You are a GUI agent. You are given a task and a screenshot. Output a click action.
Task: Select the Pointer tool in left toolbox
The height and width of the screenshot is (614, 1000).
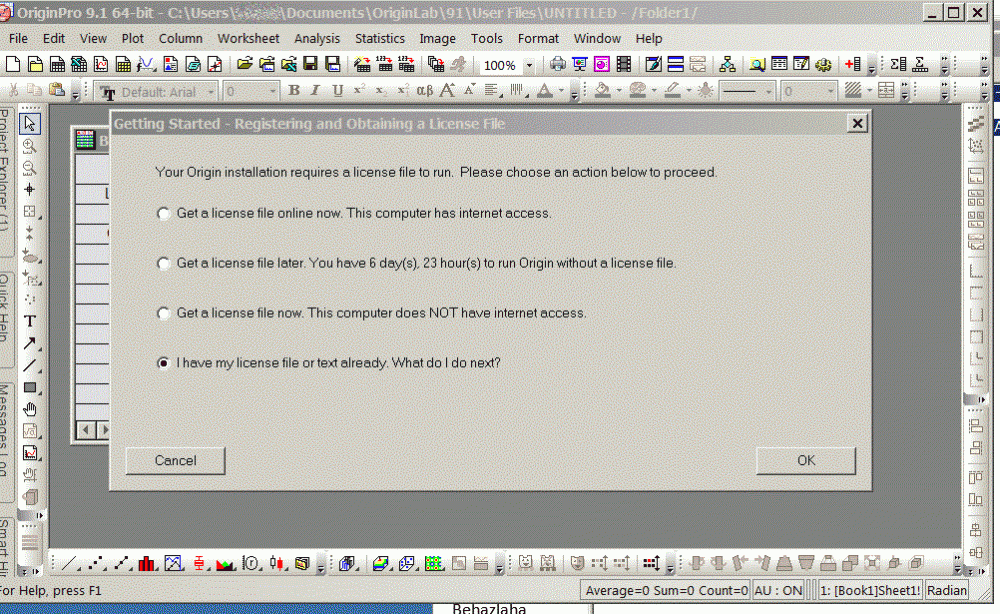pyautogui.click(x=30, y=123)
